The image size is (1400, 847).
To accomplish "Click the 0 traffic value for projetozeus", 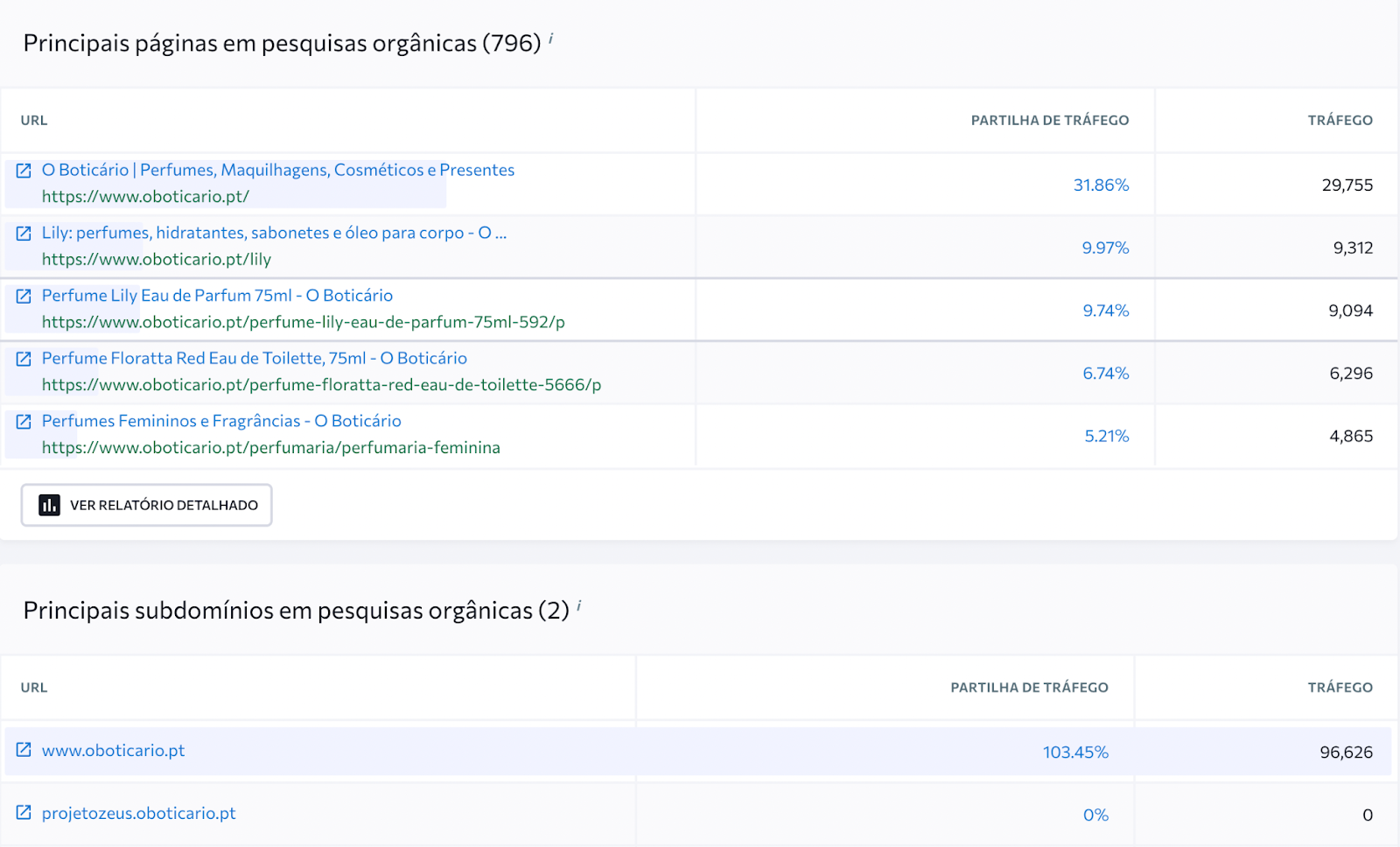I will coord(1368,815).
